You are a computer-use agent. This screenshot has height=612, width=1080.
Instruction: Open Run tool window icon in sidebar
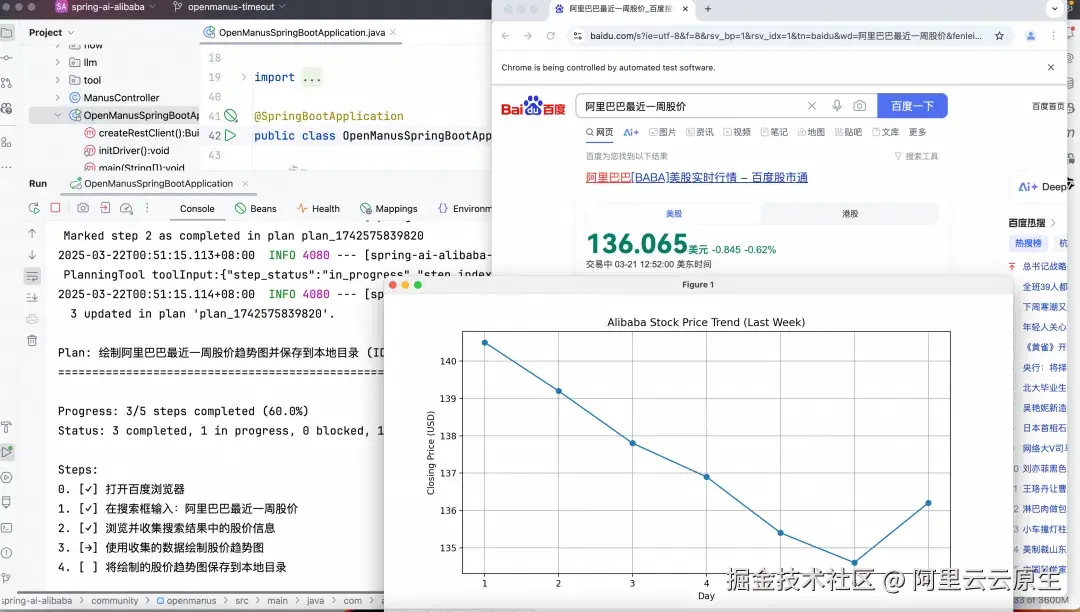[7, 452]
